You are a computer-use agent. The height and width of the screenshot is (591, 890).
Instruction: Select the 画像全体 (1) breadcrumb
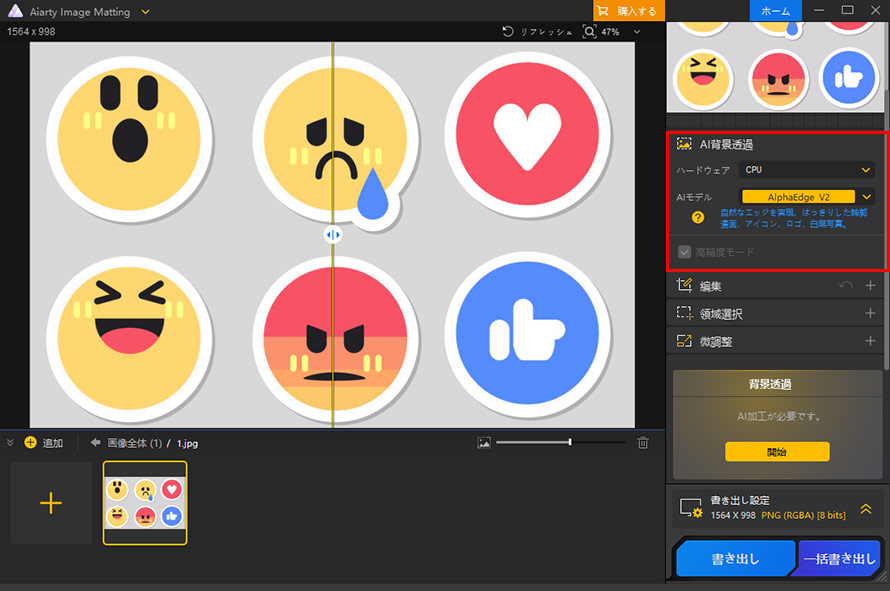coord(135,443)
